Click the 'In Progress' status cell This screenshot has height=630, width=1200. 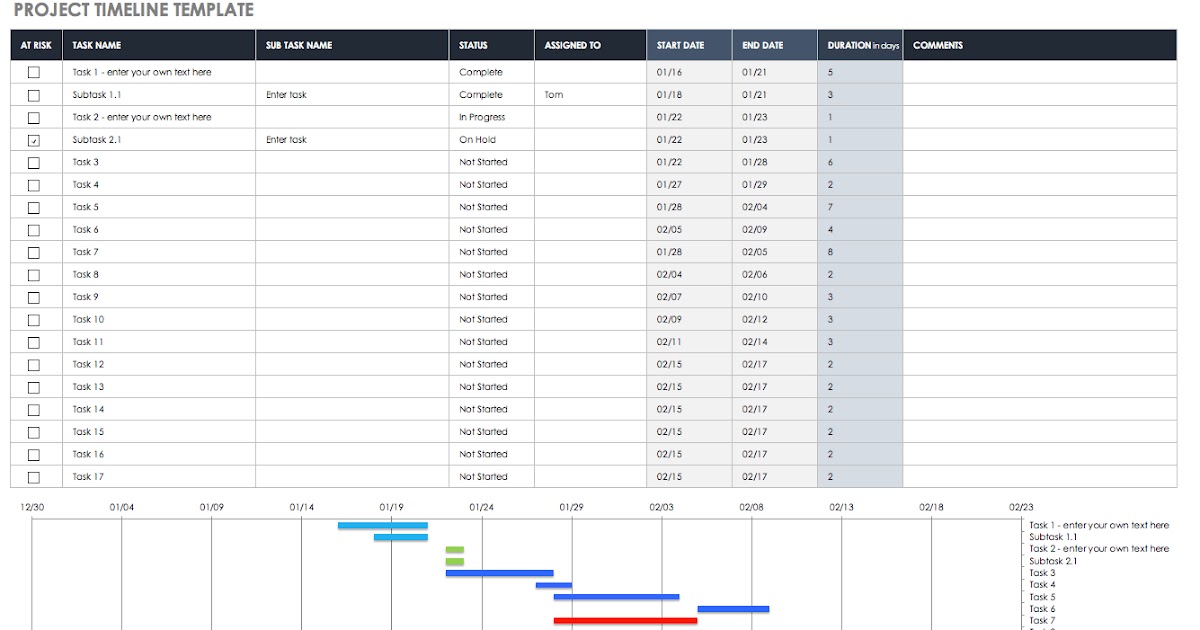coord(492,117)
